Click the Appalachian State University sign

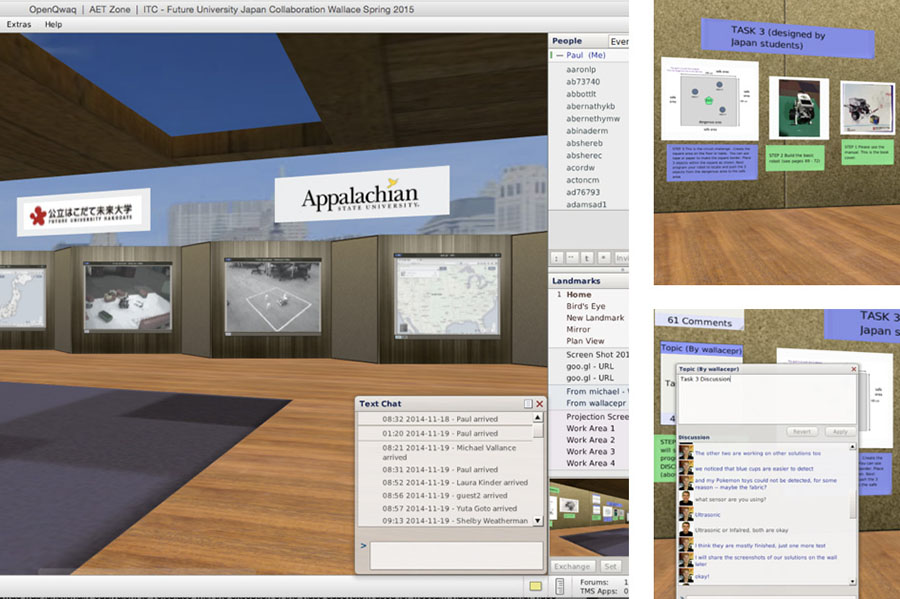362,195
